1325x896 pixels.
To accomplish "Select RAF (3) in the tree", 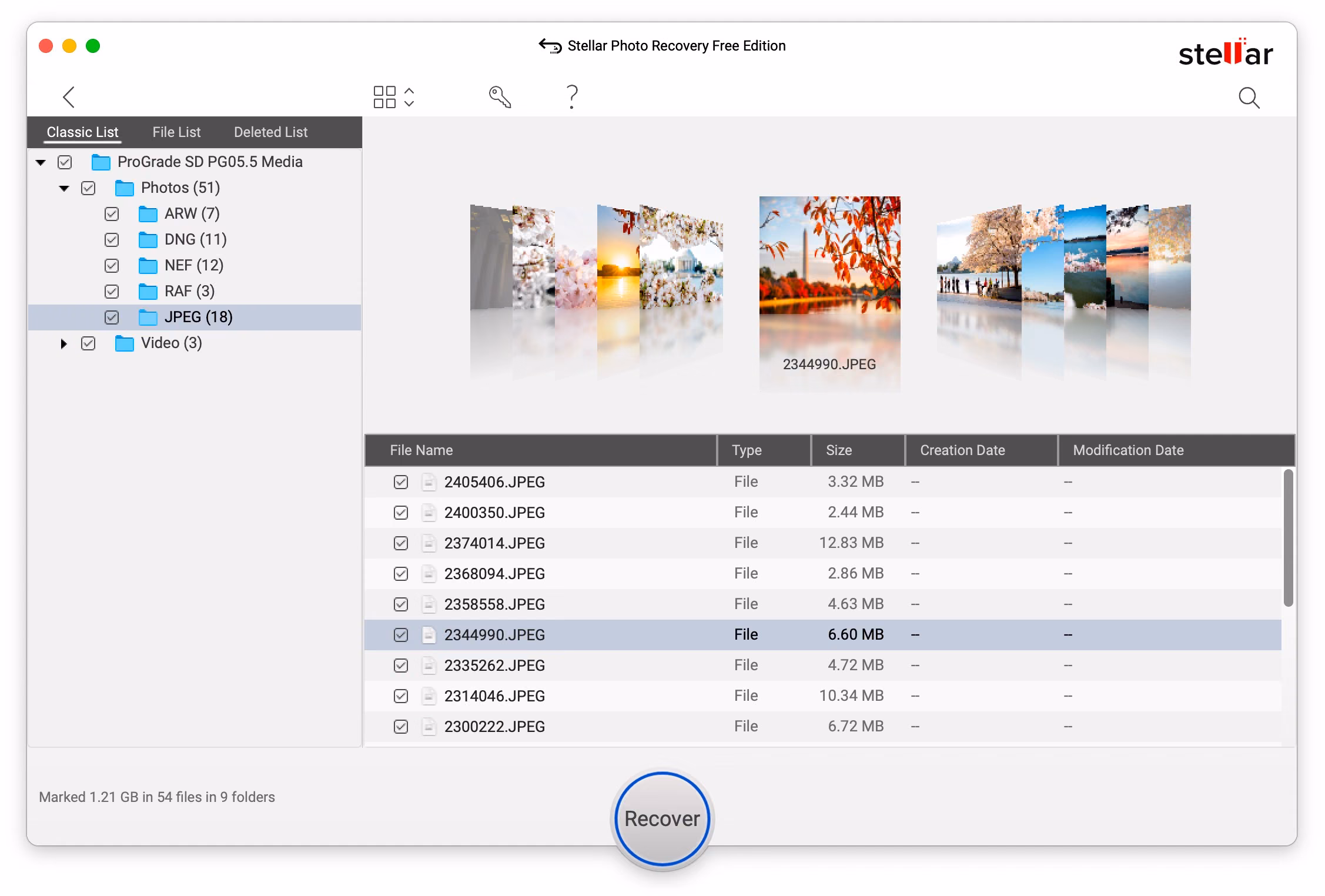I will coord(189,291).
